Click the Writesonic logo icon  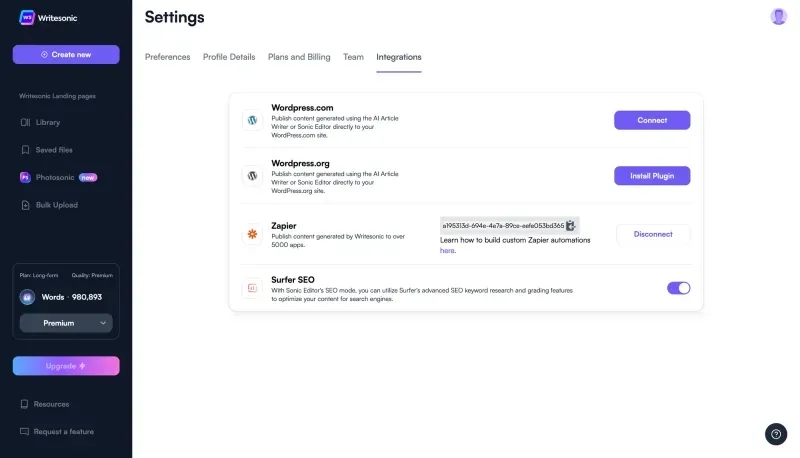27,18
